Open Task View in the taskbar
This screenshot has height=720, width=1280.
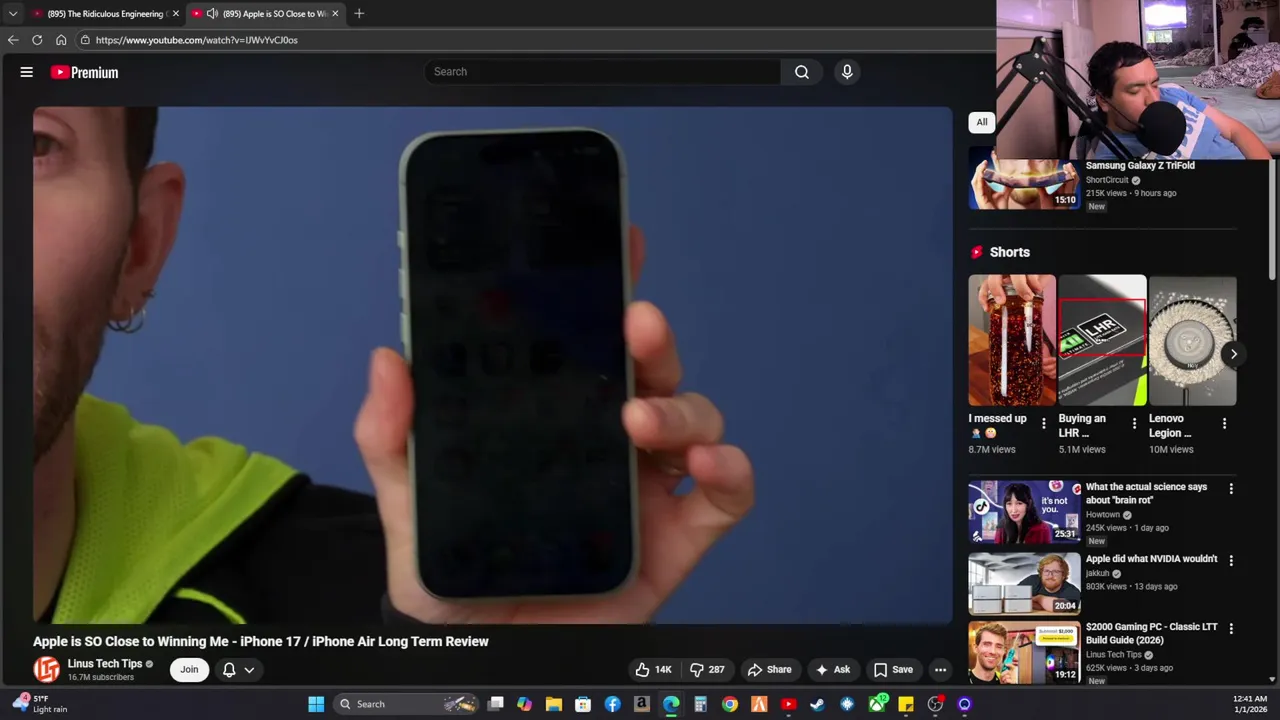[x=495, y=704]
